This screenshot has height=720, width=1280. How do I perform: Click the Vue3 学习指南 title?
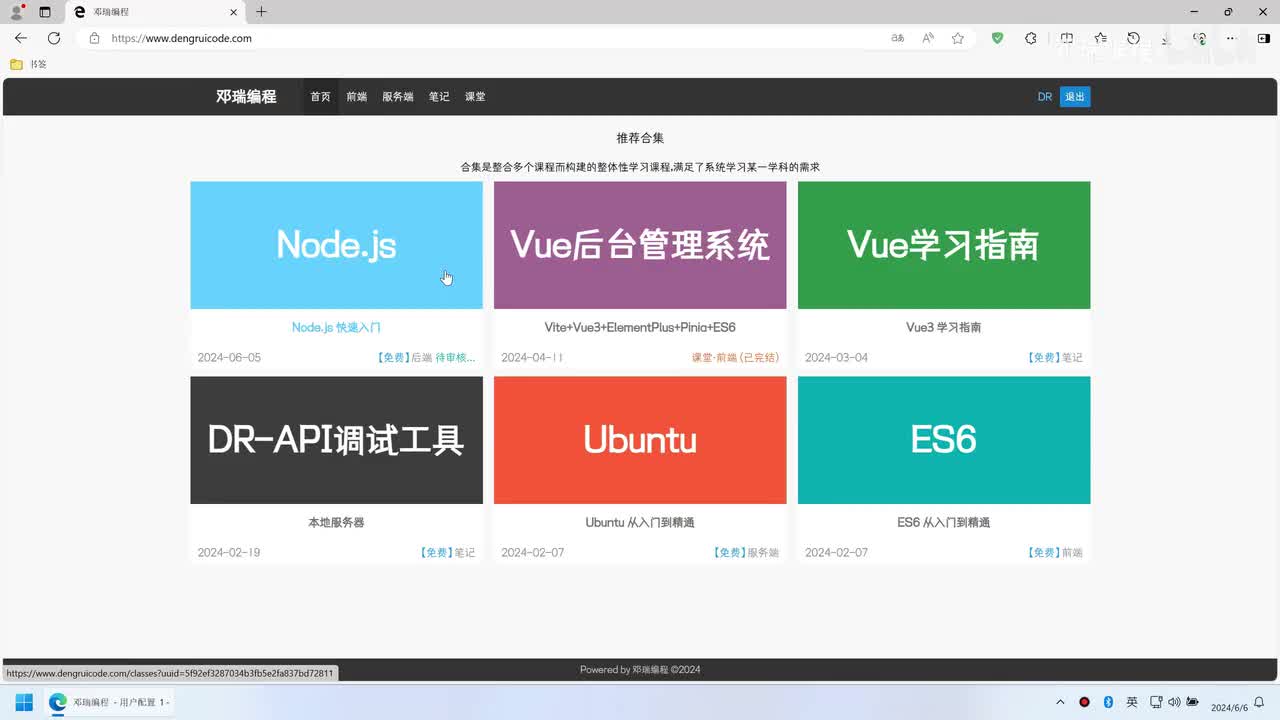click(x=944, y=327)
